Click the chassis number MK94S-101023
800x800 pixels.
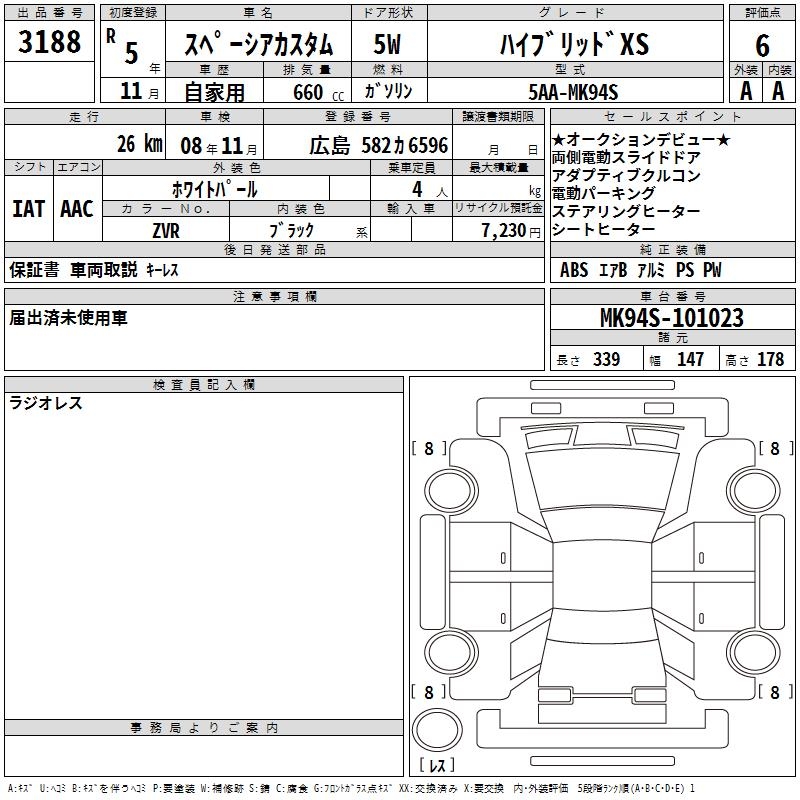(672, 318)
